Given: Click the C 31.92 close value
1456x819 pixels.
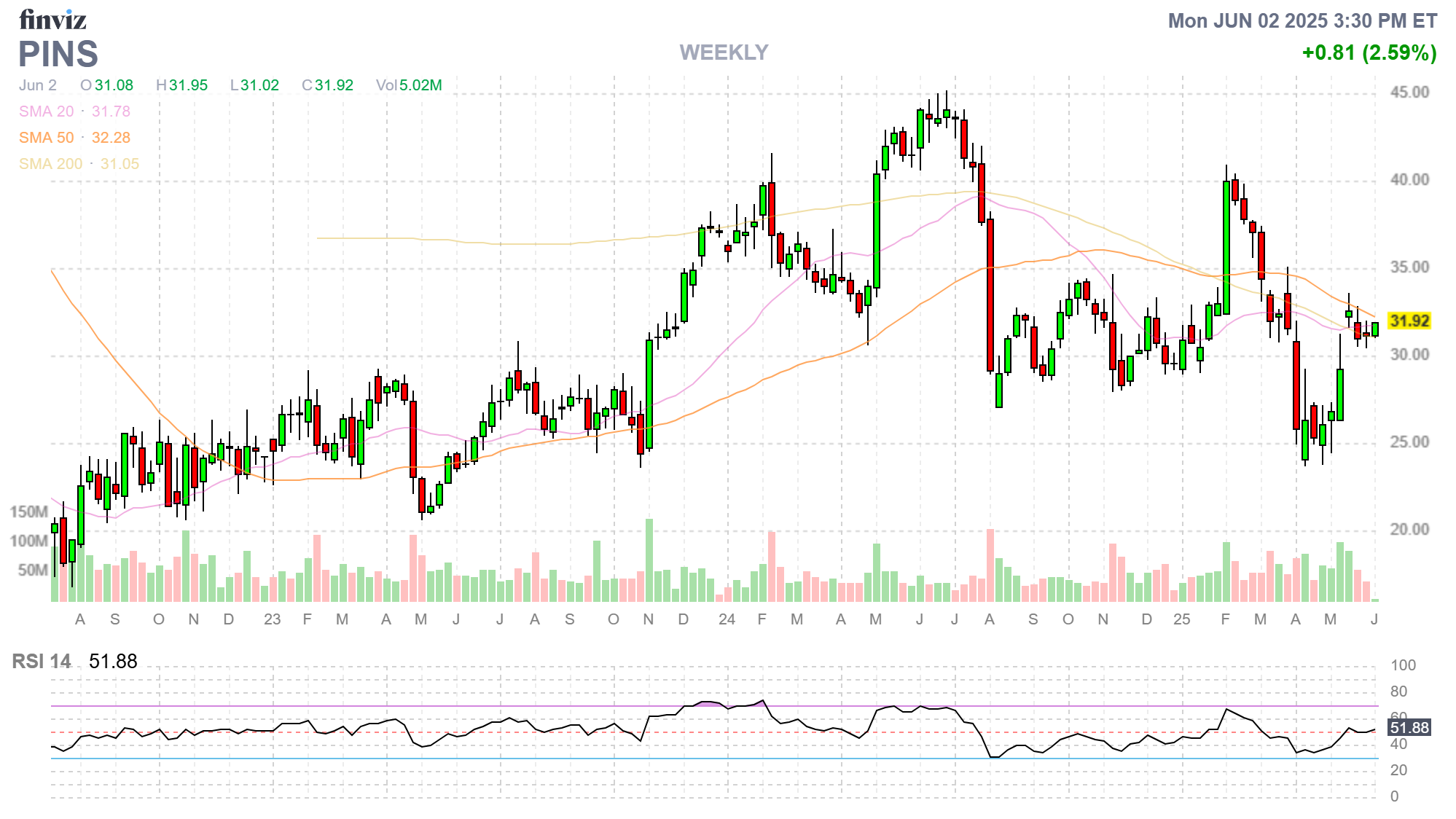Looking at the screenshot, I should click(x=327, y=85).
